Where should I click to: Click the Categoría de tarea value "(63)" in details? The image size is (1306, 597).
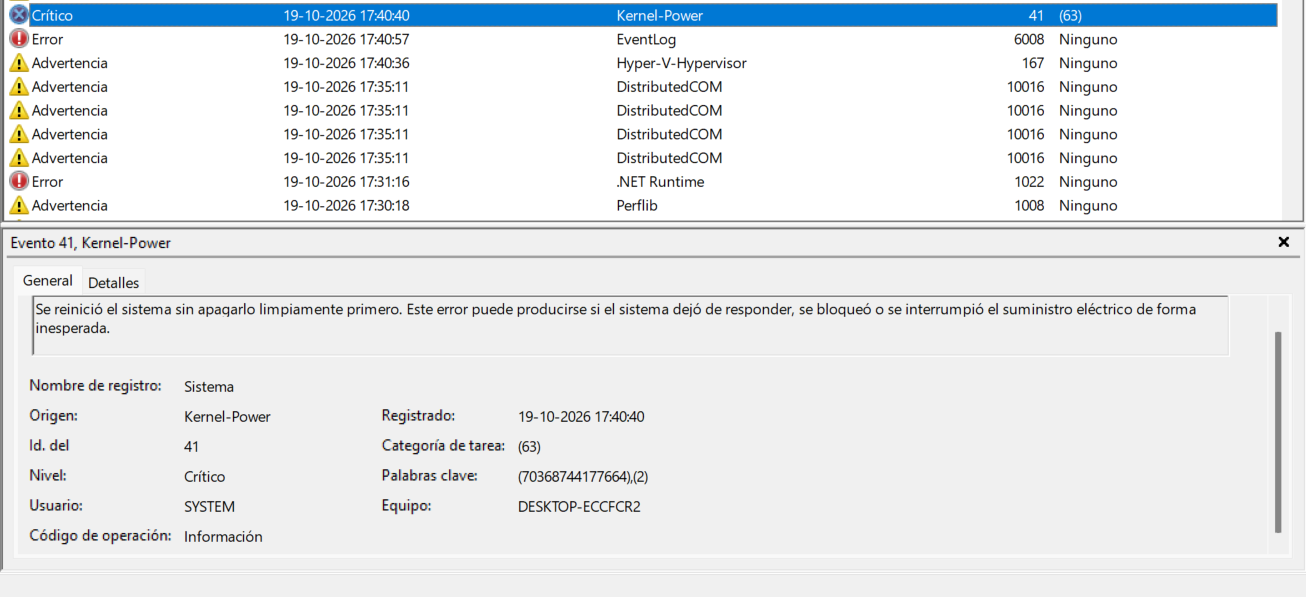click(529, 447)
